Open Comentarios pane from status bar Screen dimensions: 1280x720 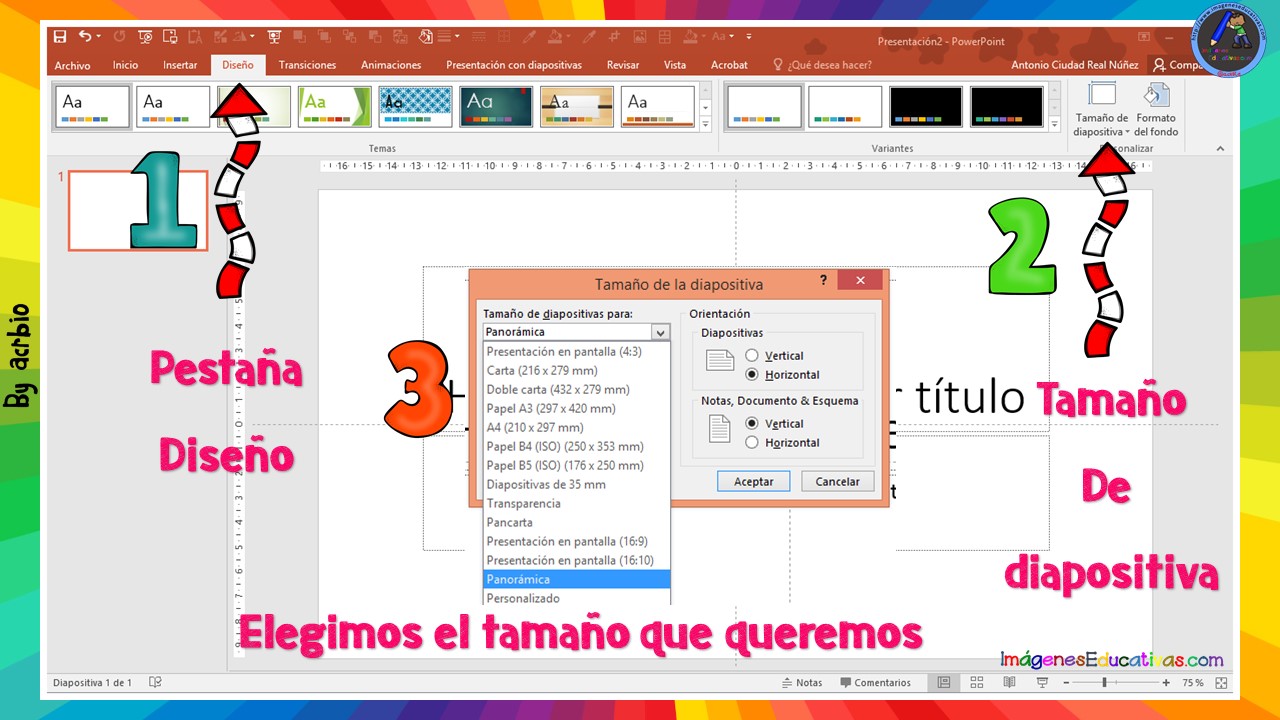pos(875,683)
